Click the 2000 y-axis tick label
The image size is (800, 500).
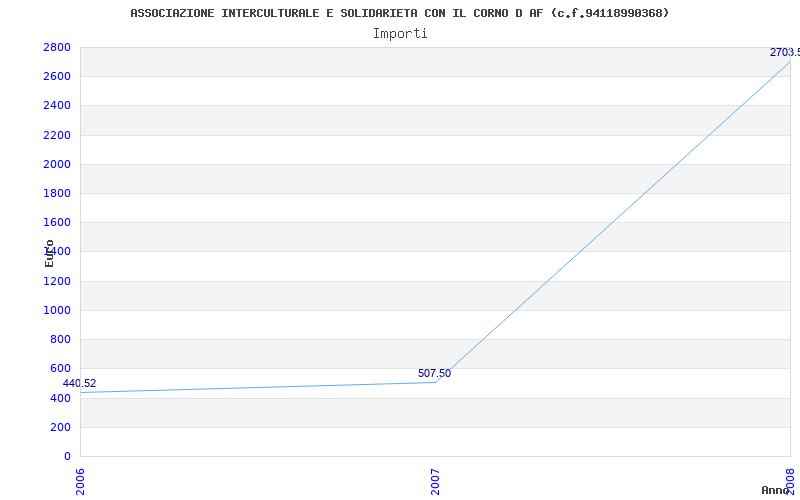click(x=57, y=164)
